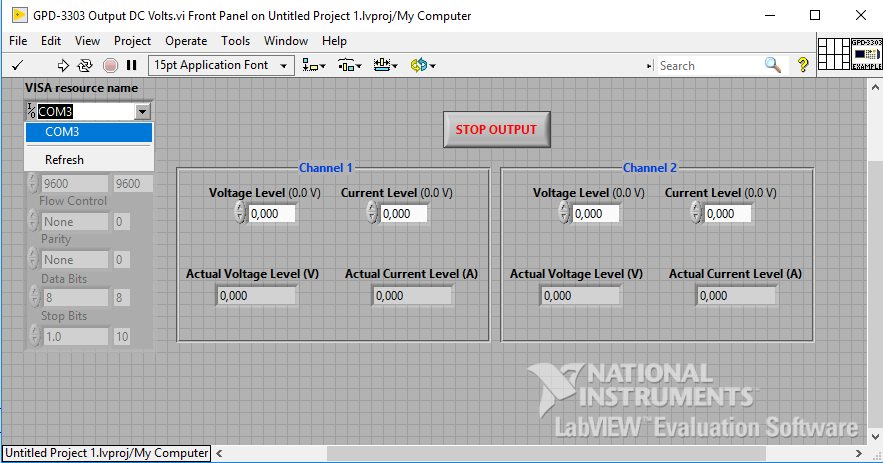This screenshot has width=883, height=463.
Task: Click the horizontal scrollbar thumb
Action: 546,453
